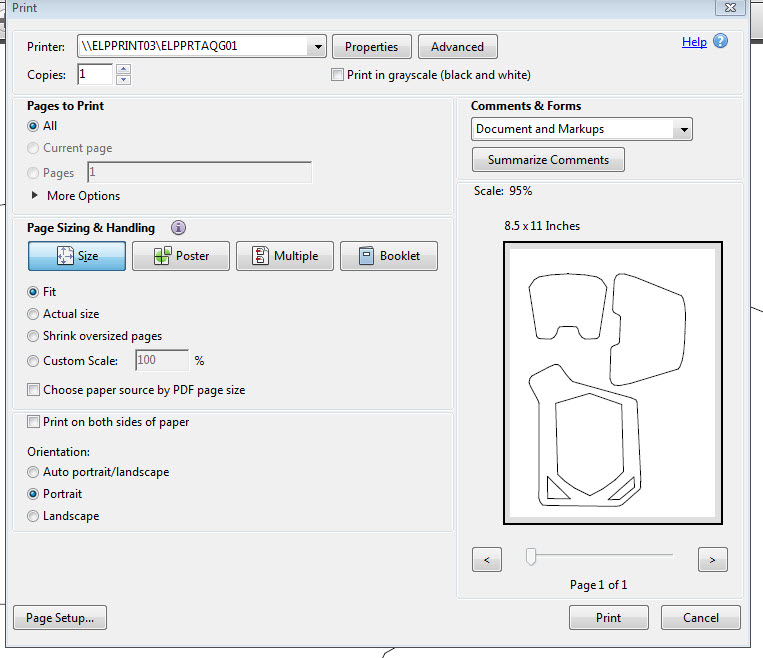Select the Landscape orientation radio button
This screenshot has width=763, height=658.
point(34,516)
